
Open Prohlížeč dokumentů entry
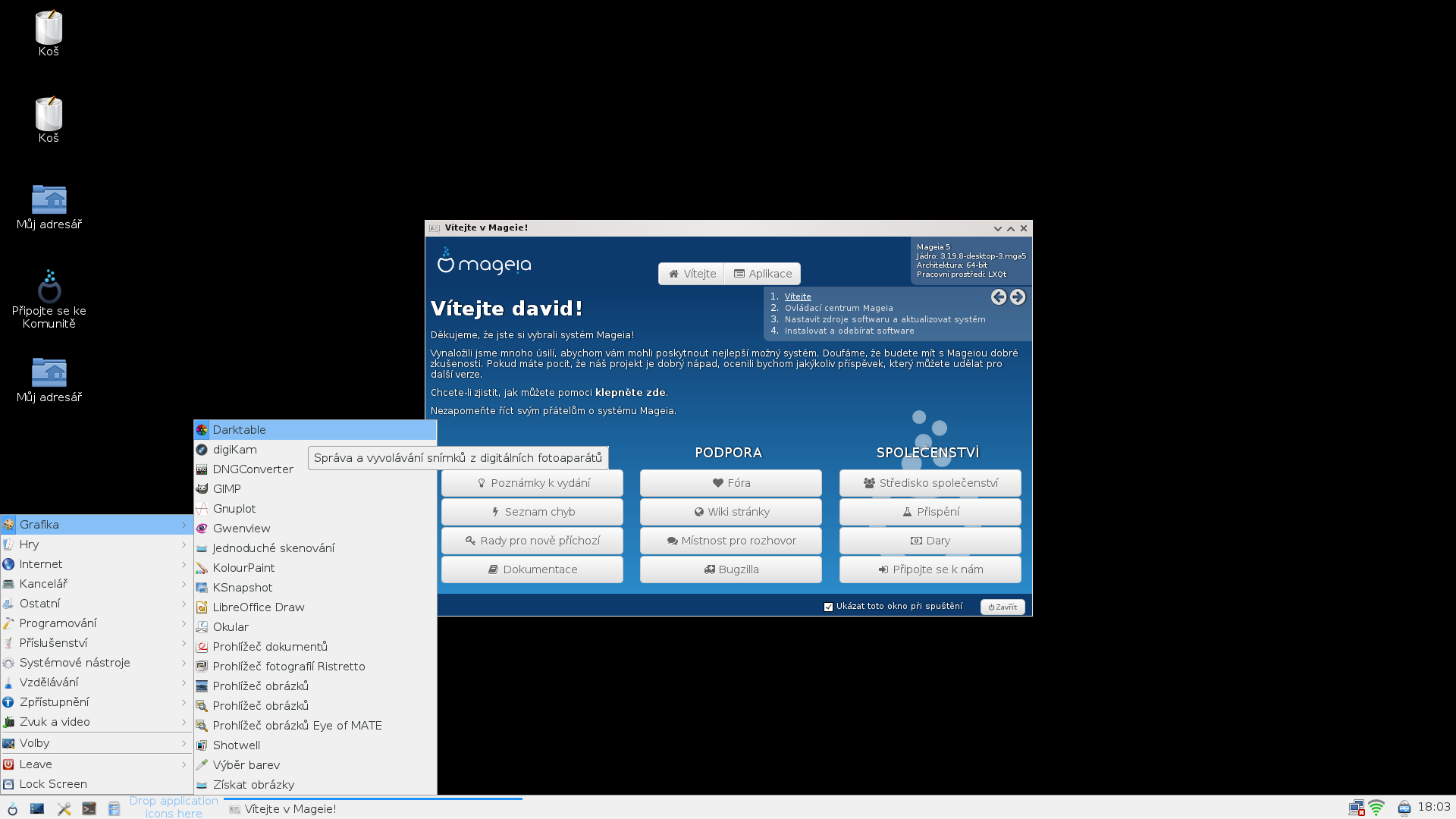315,647
